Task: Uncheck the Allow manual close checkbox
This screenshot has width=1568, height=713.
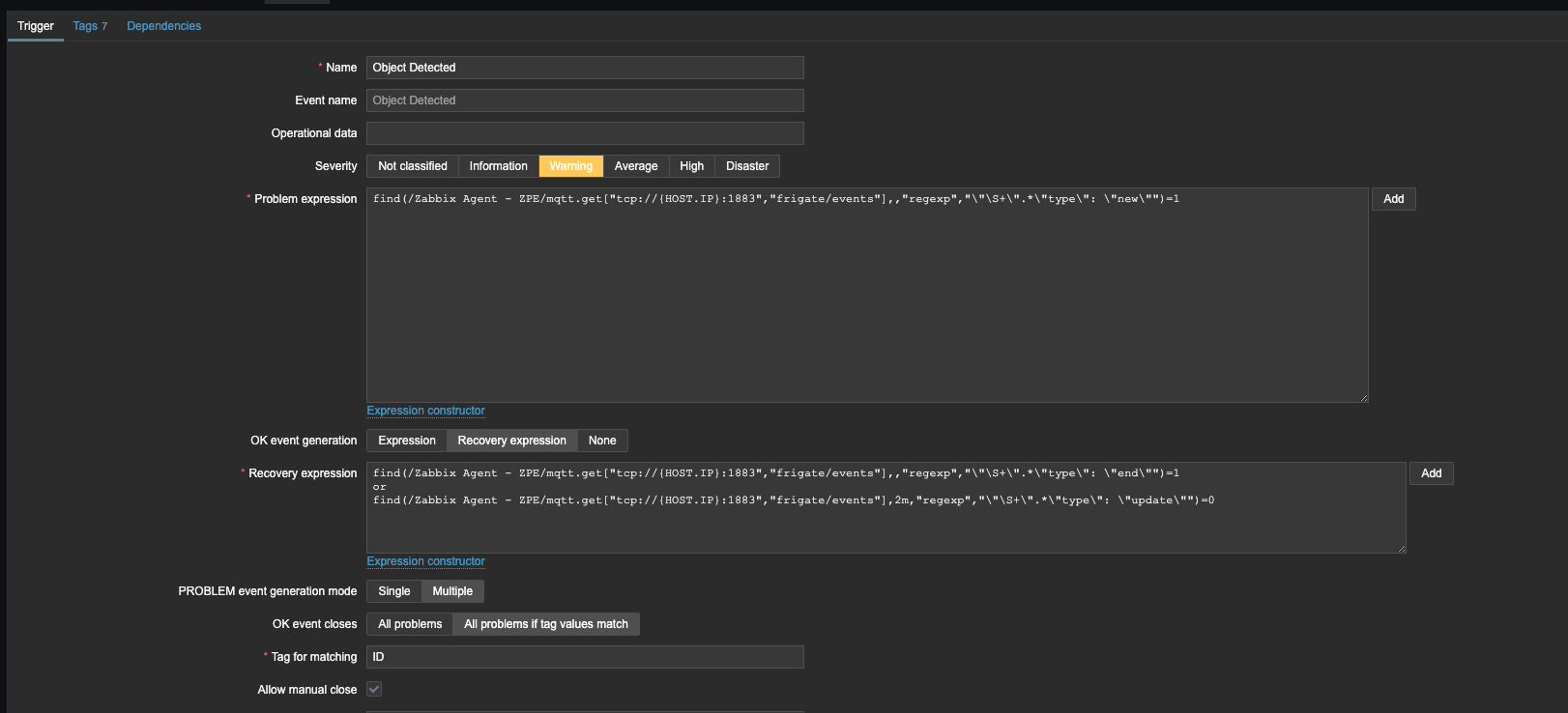Action: 374,689
